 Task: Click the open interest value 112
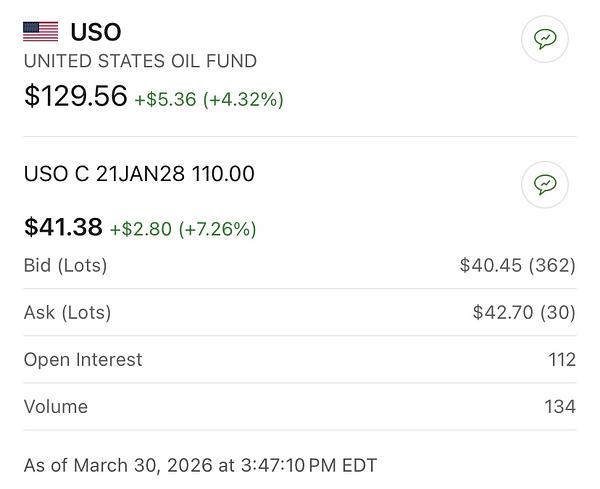tap(561, 359)
